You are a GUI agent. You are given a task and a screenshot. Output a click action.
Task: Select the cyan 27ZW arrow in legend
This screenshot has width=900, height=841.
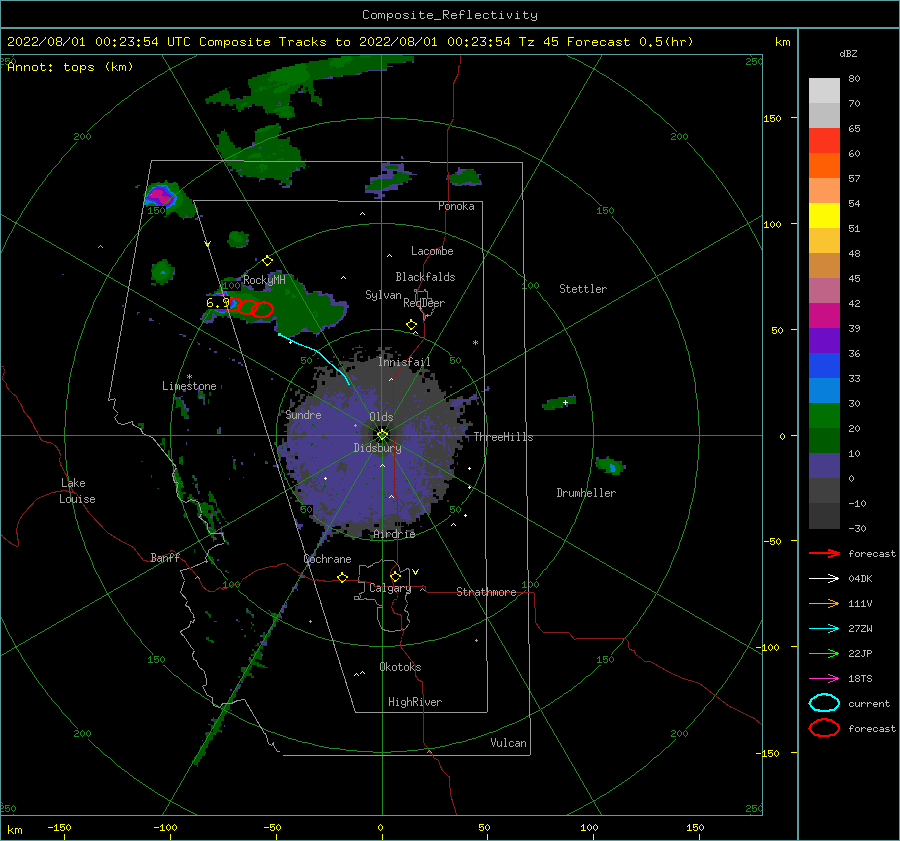tap(824, 629)
